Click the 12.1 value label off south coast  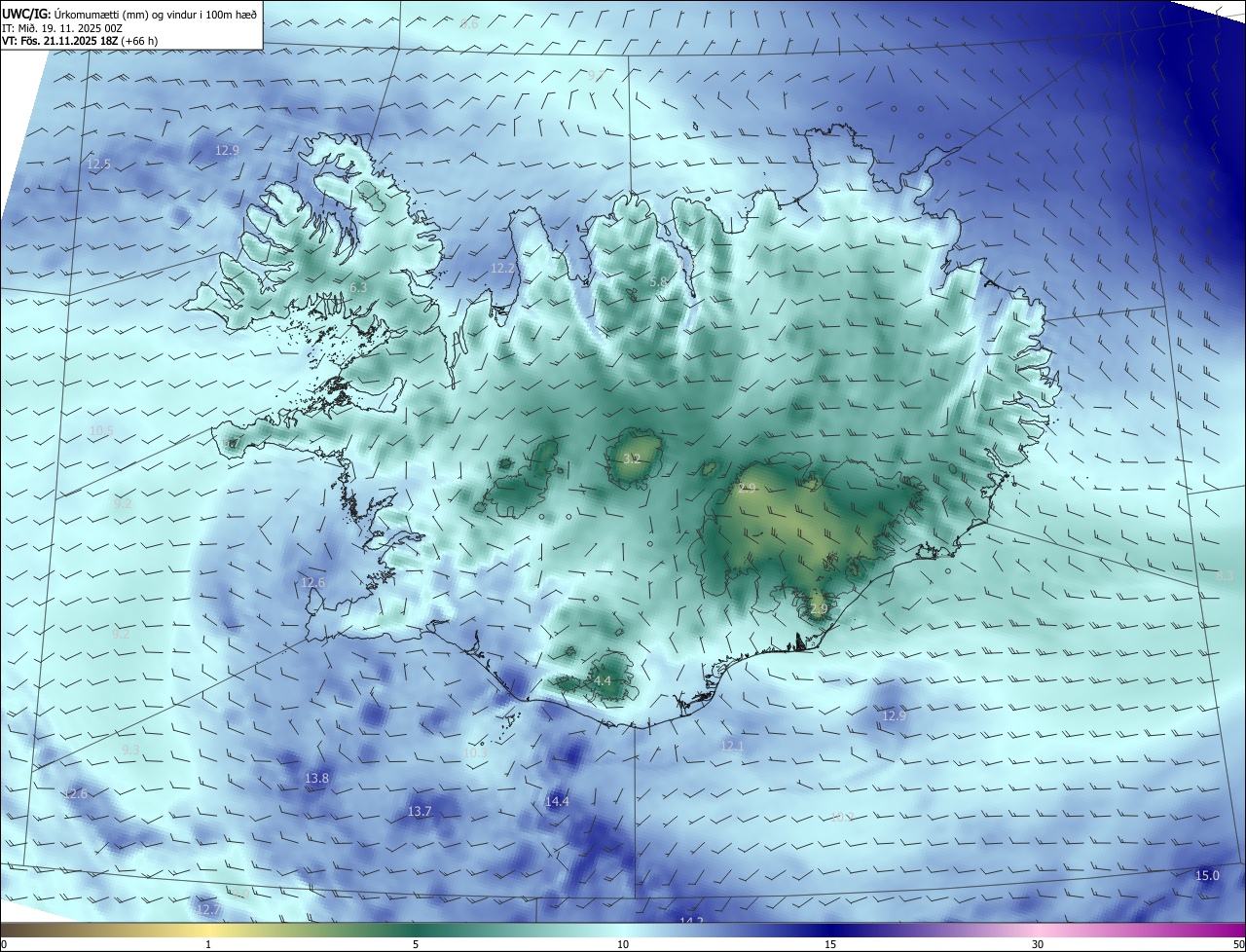pos(731,747)
